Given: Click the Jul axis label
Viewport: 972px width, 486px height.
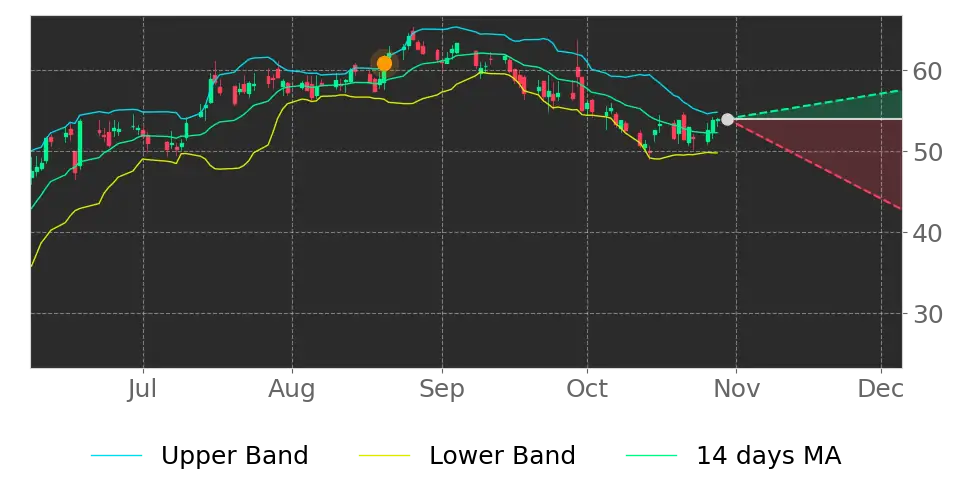Looking at the screenshot, I should tap(143, 389).
